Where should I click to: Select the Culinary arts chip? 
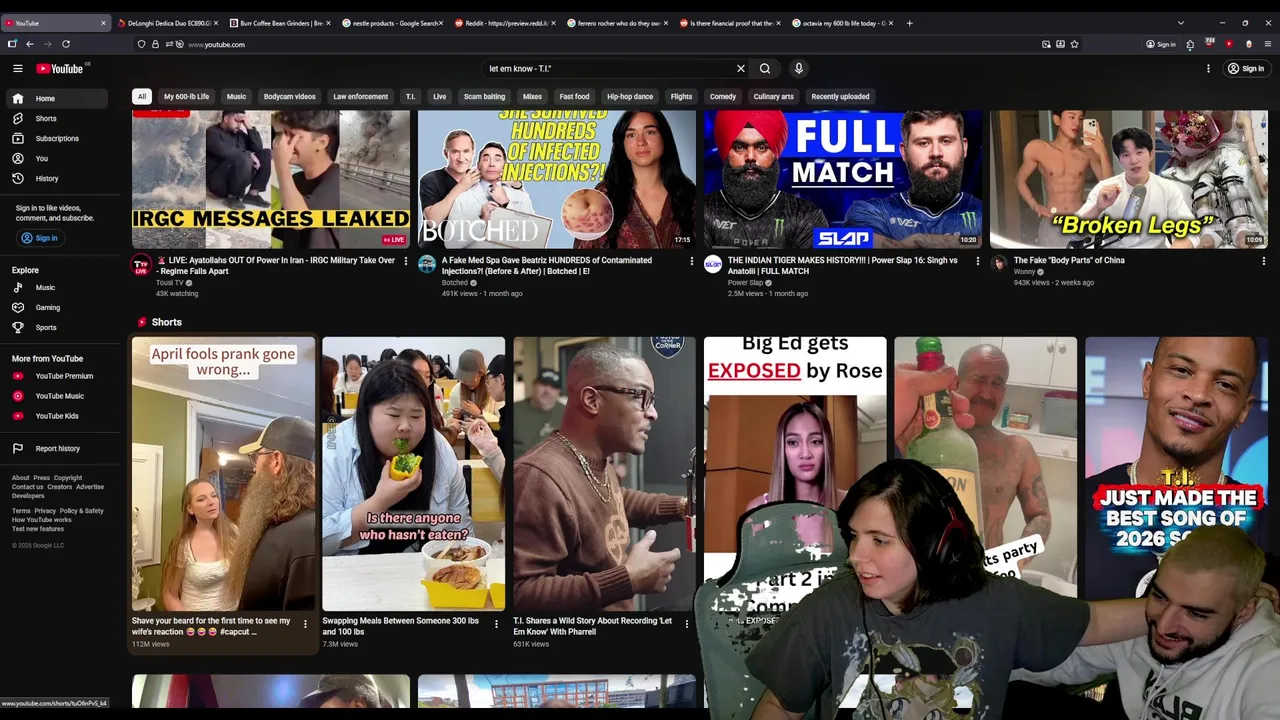(x=773, y=97)
